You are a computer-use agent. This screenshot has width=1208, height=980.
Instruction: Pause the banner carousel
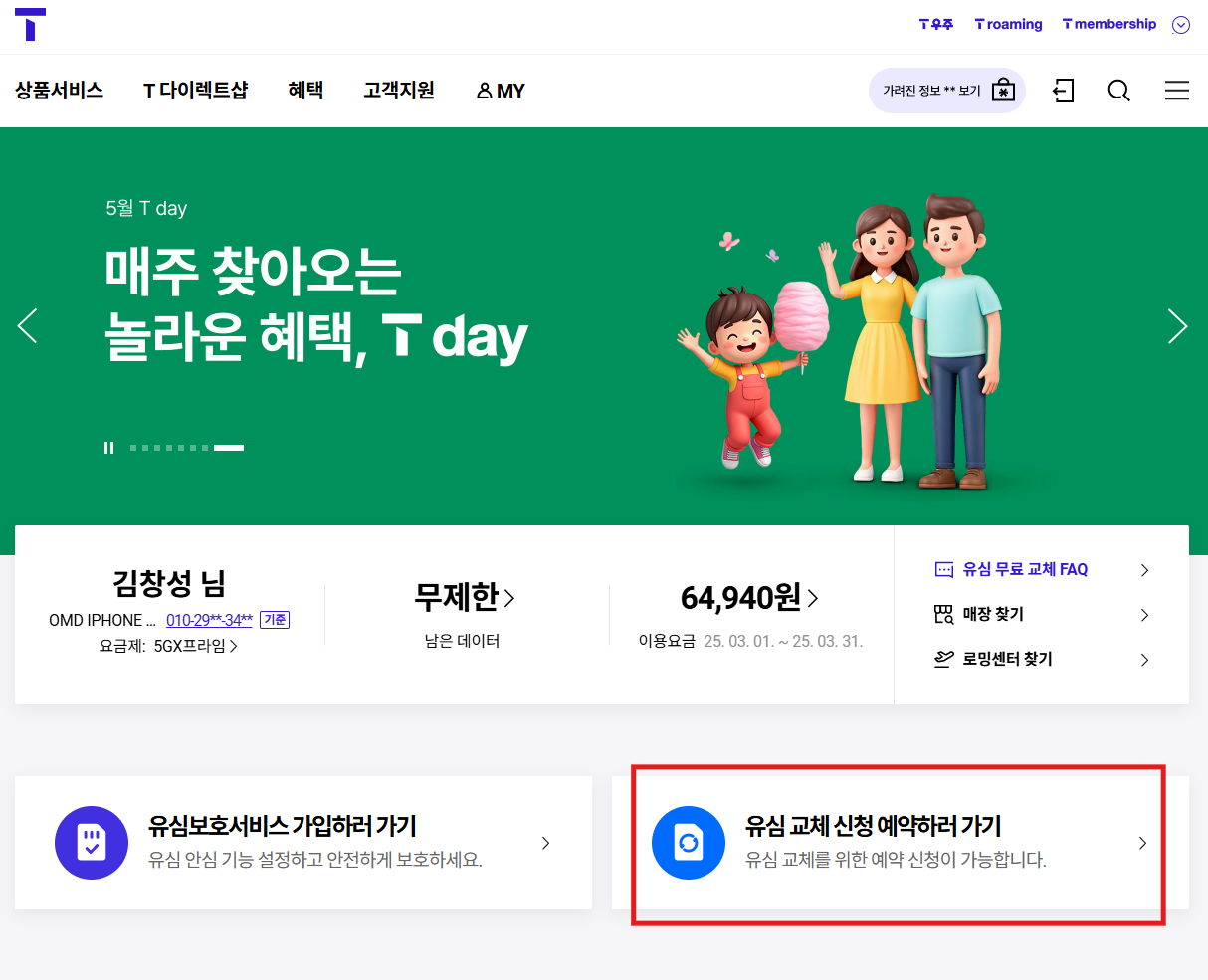point(109,448)
